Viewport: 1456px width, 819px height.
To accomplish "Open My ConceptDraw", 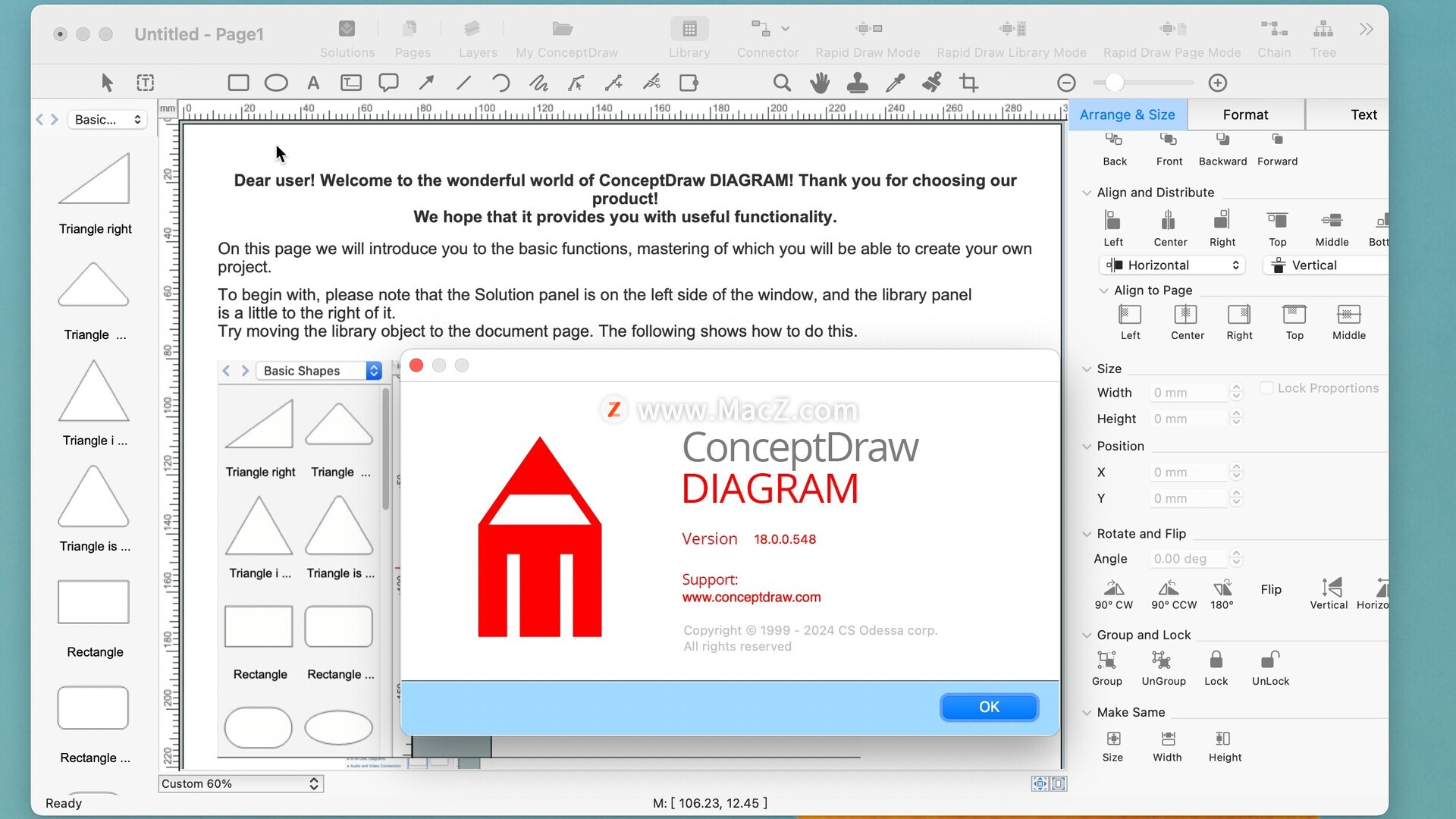I will pyautogui.click(x=566, y=39).
